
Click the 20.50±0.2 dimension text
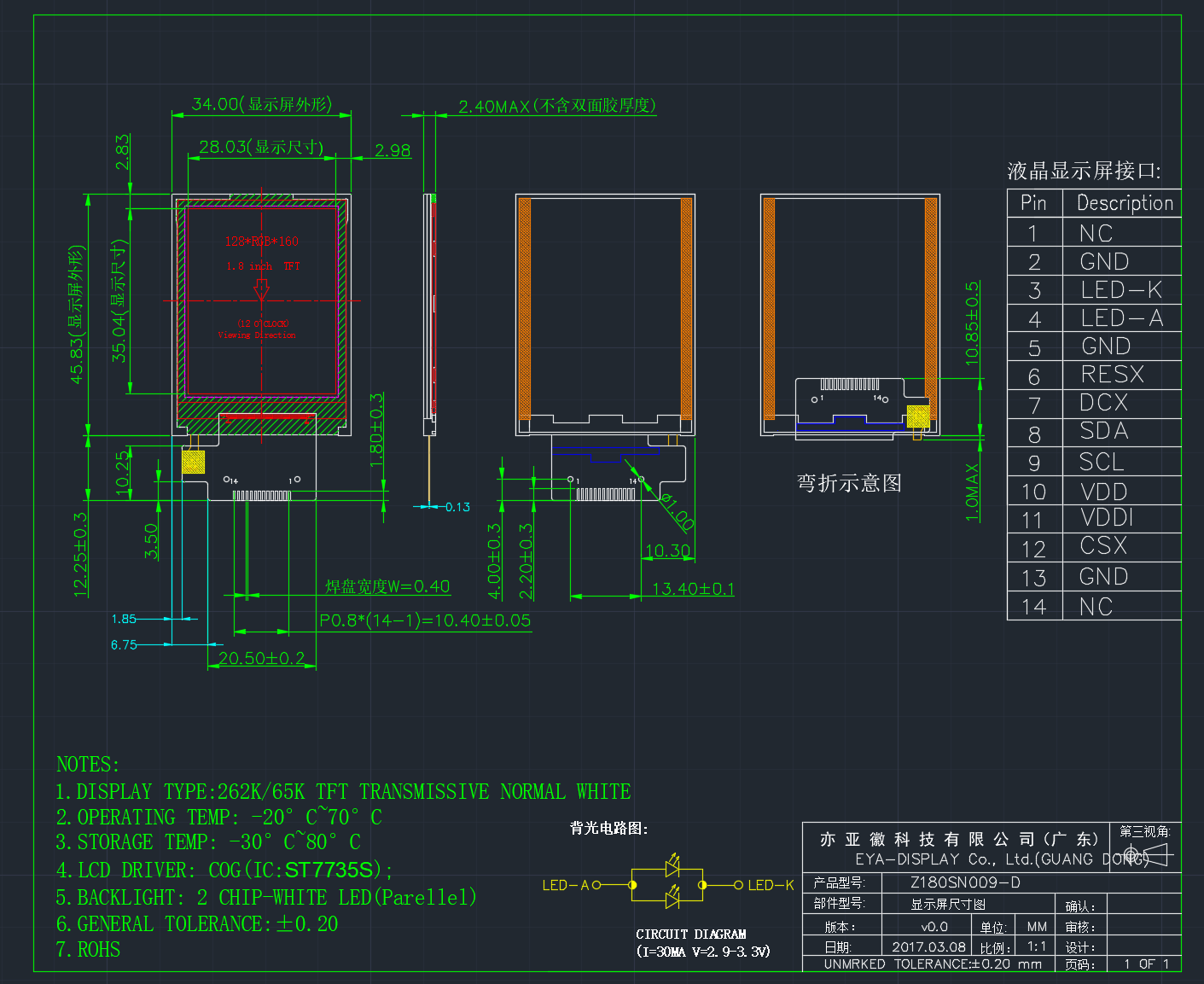(x=260, y=658)
